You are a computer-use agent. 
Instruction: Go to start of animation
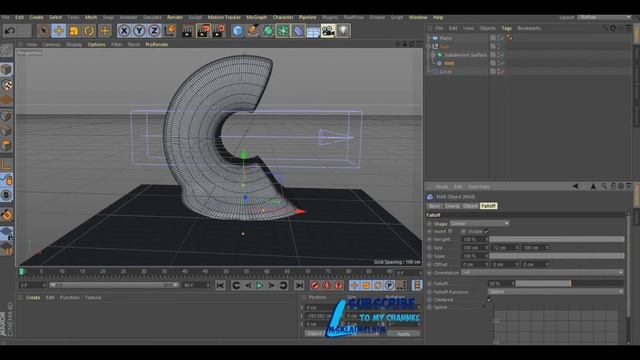(220, 285)
